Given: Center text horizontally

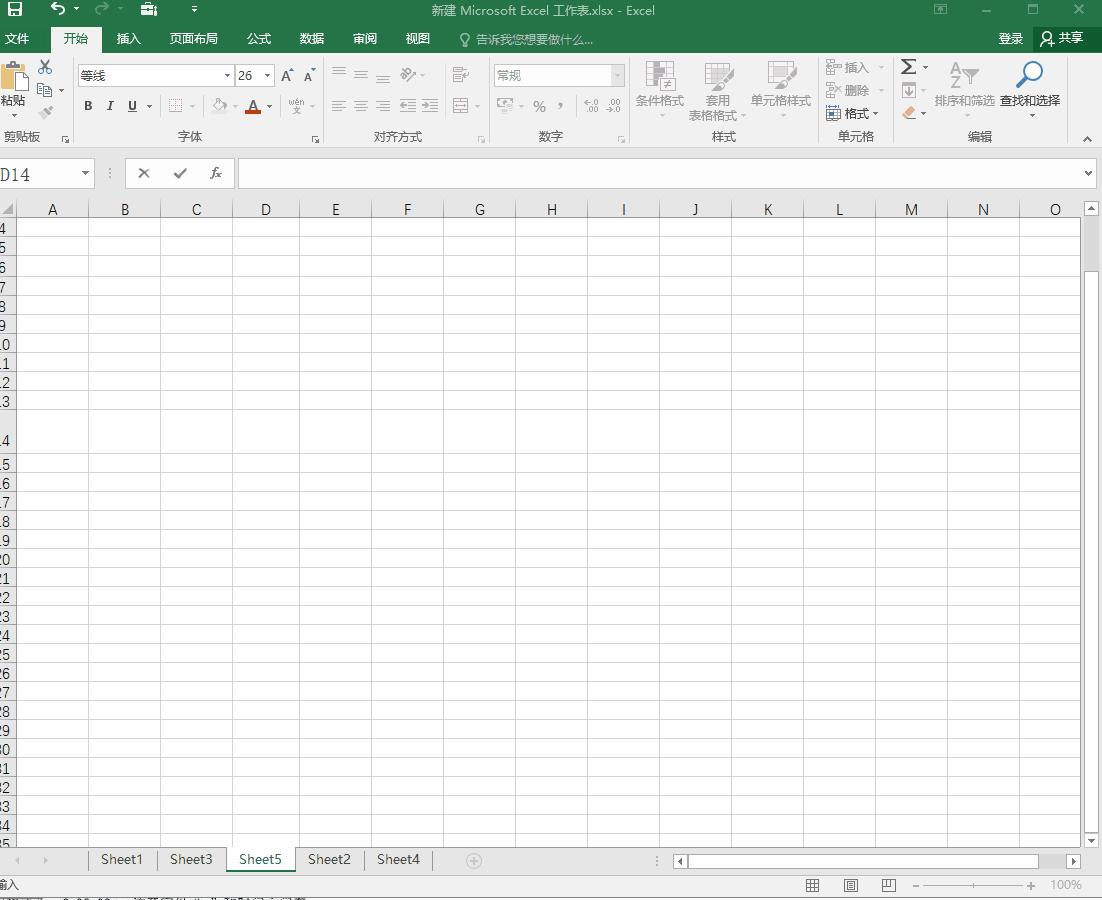Looking at the screenshot, I should [361, 106].
